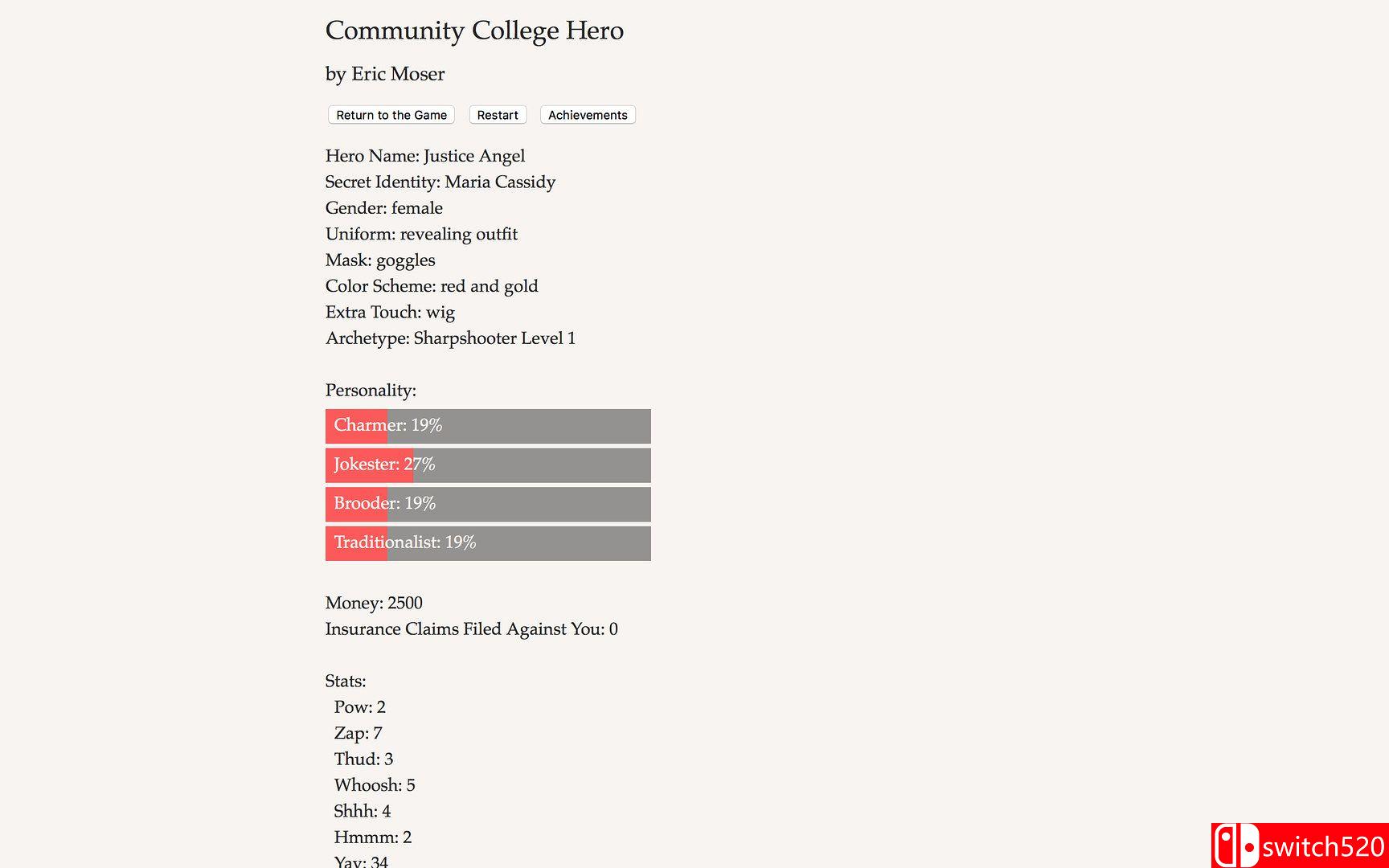Click the Secret Identity Maria Cassidy line

(440, 182)
